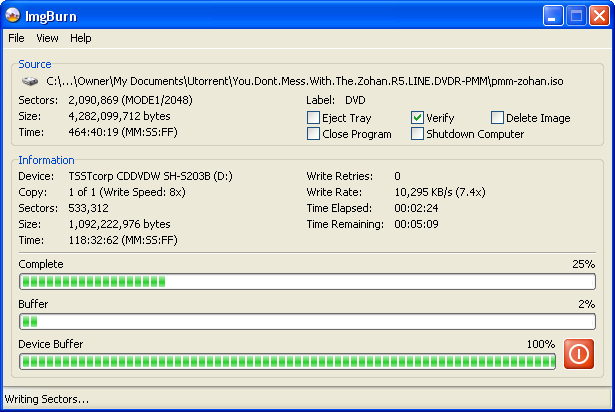Screen dimensions: 615x412
Task: Toggle the Shutdown Computer checkbox
Action: pyautogui.click(x=417, y=133)
